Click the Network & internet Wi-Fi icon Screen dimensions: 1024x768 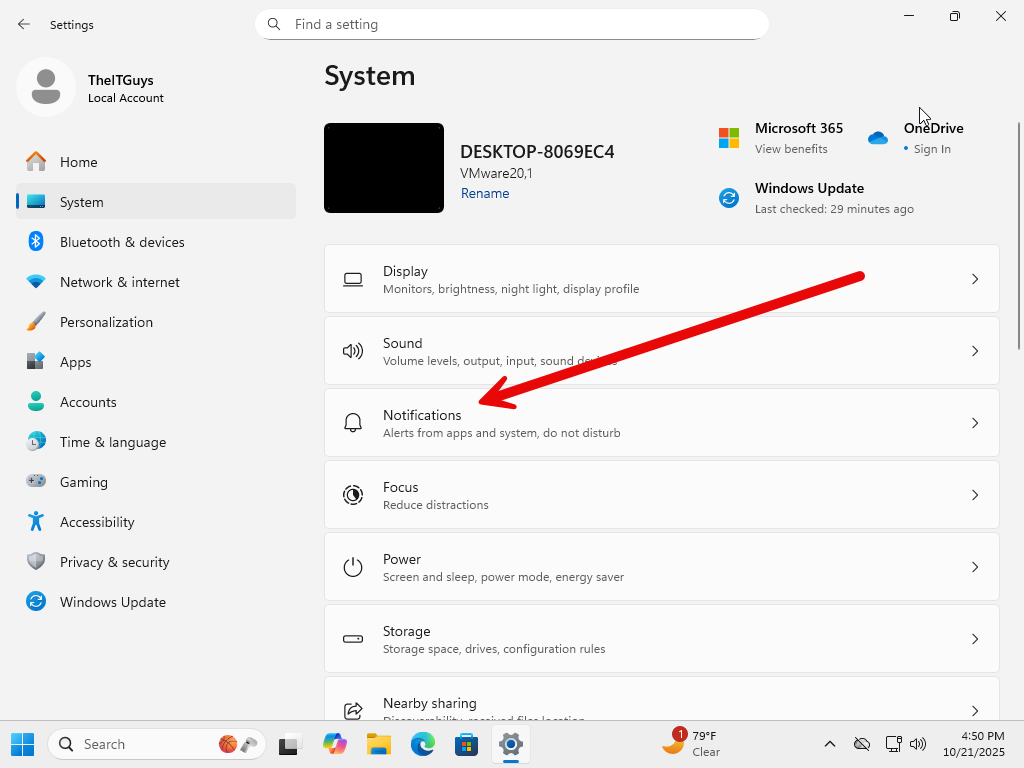coord(36,282)
